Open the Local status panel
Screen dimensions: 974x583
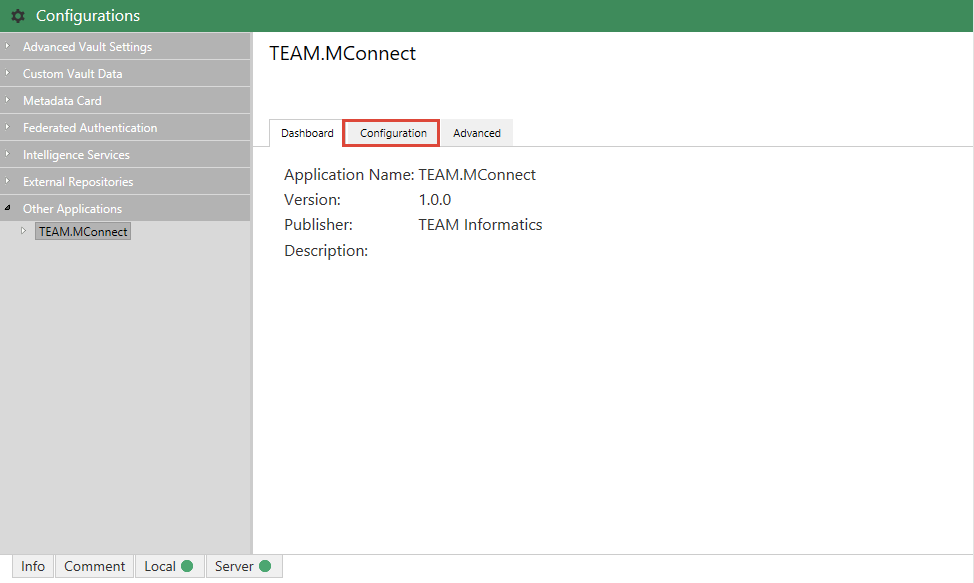tap(168, 566)
